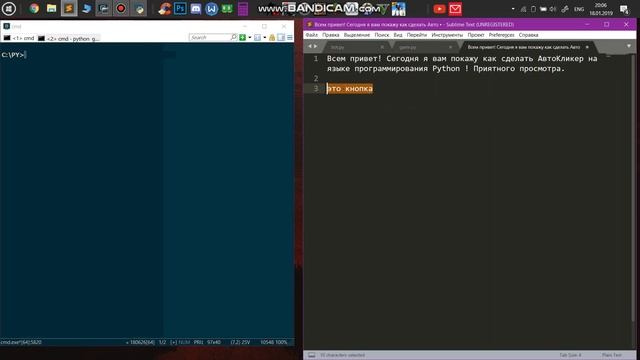Viewport: 640px width, 360px height.
Task: Open the Вид menu
Action: pyautogui.click(x=398, y=35)
